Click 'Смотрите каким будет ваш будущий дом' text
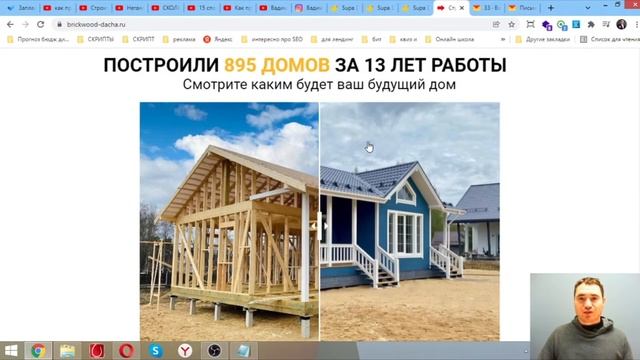Viewport: 640px width, 360px height. 319,84
